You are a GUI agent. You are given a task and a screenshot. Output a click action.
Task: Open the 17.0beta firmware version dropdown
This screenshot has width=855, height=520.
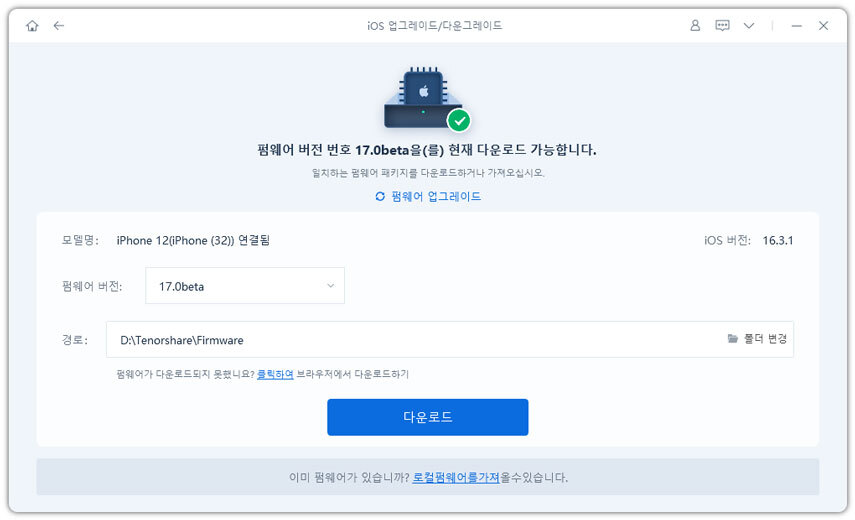(x=245, y=286)
